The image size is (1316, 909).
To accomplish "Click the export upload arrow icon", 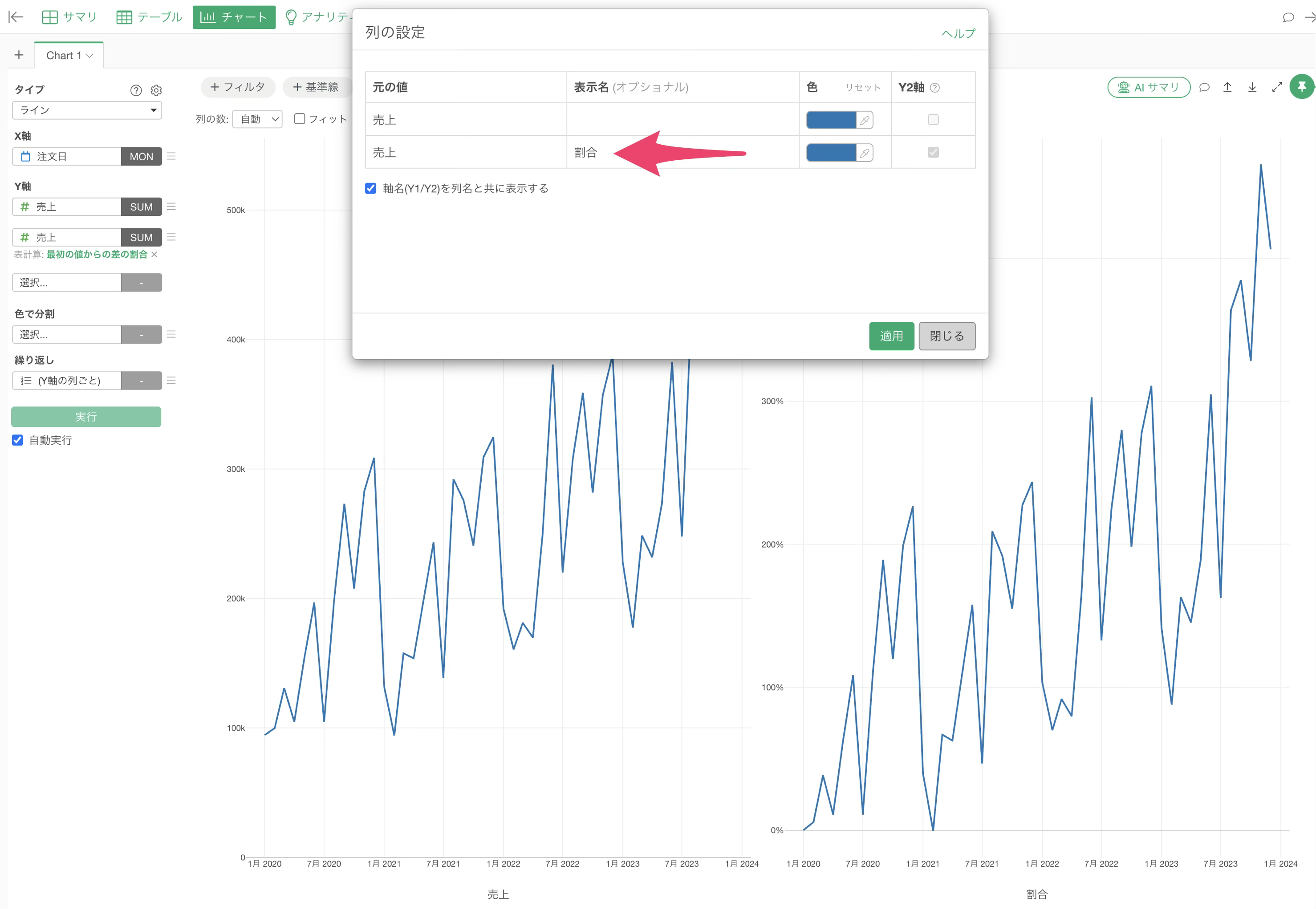I will (x=1227, y=87).
